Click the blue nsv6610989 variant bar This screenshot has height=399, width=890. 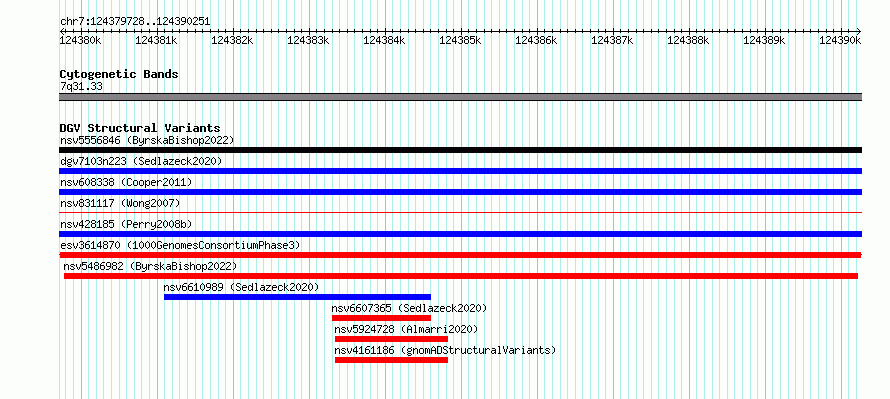[297, 297]
